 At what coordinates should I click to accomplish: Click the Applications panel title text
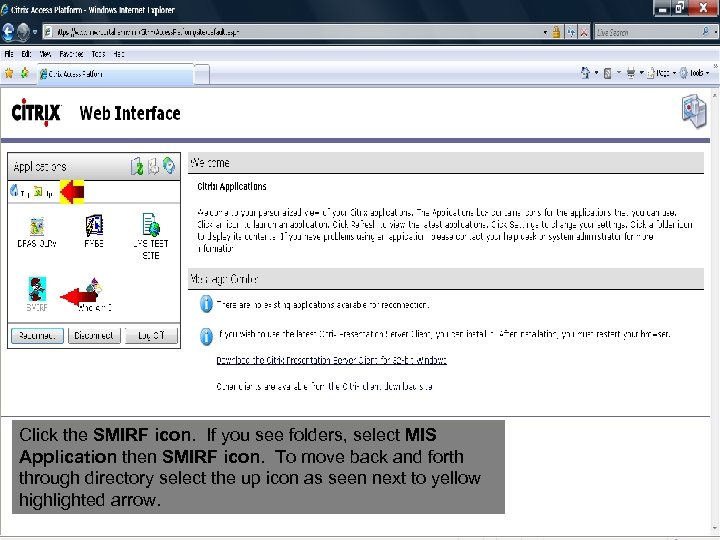[x=40, y=167]
